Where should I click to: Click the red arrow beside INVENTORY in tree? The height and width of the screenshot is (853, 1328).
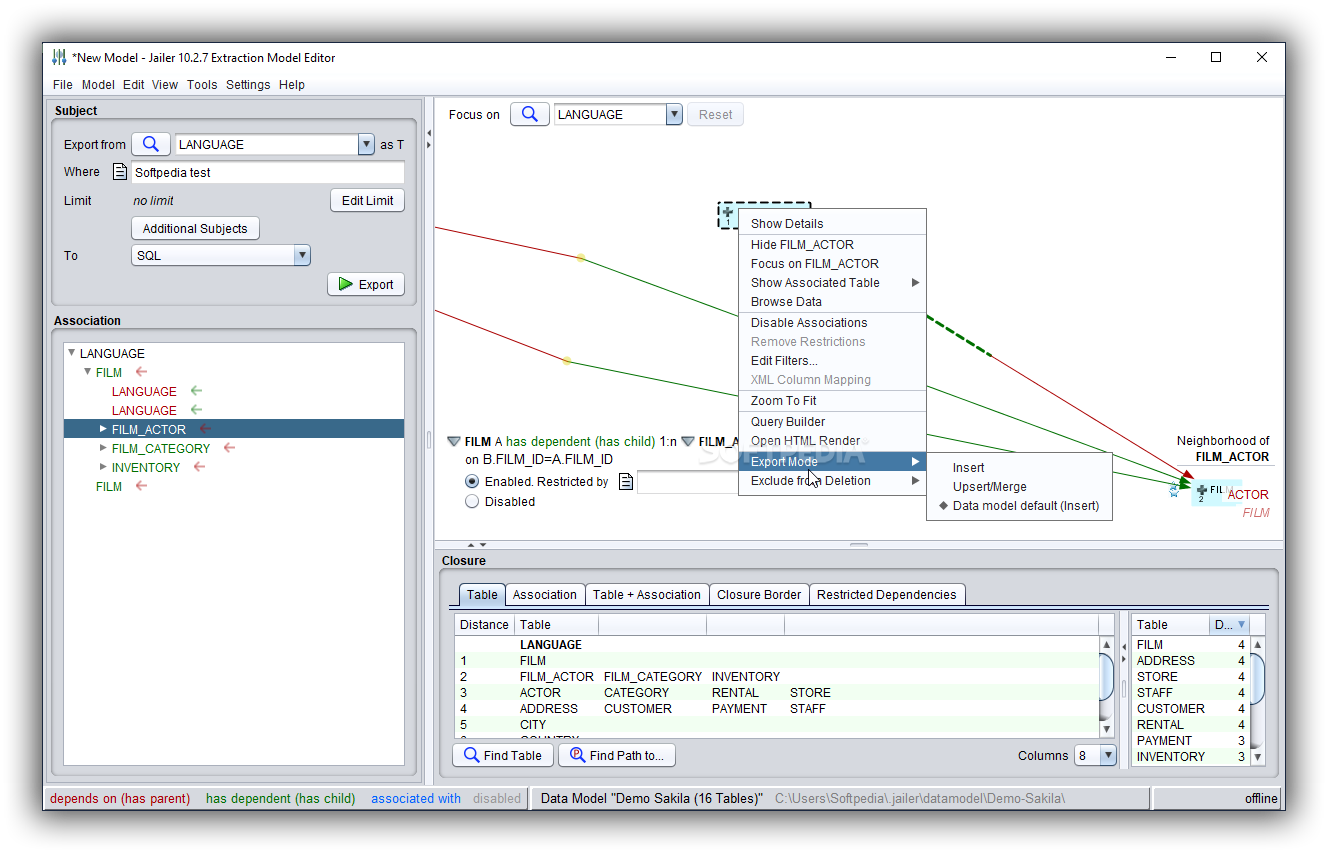pos(200,467)
